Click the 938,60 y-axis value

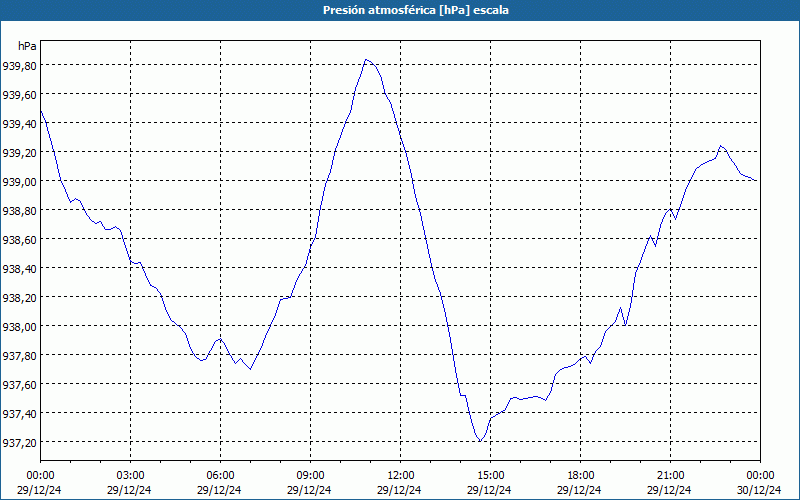pos(19,239)
